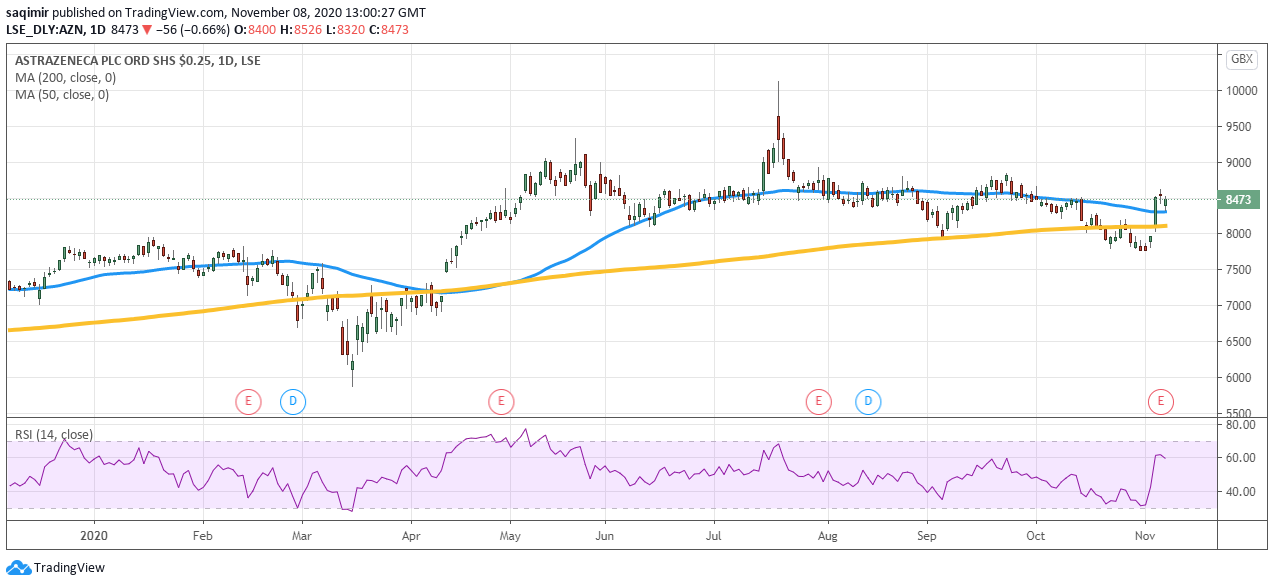
Task: Click the current price tag 8473
Action: pyautogui.click(x=1239, y=200)
